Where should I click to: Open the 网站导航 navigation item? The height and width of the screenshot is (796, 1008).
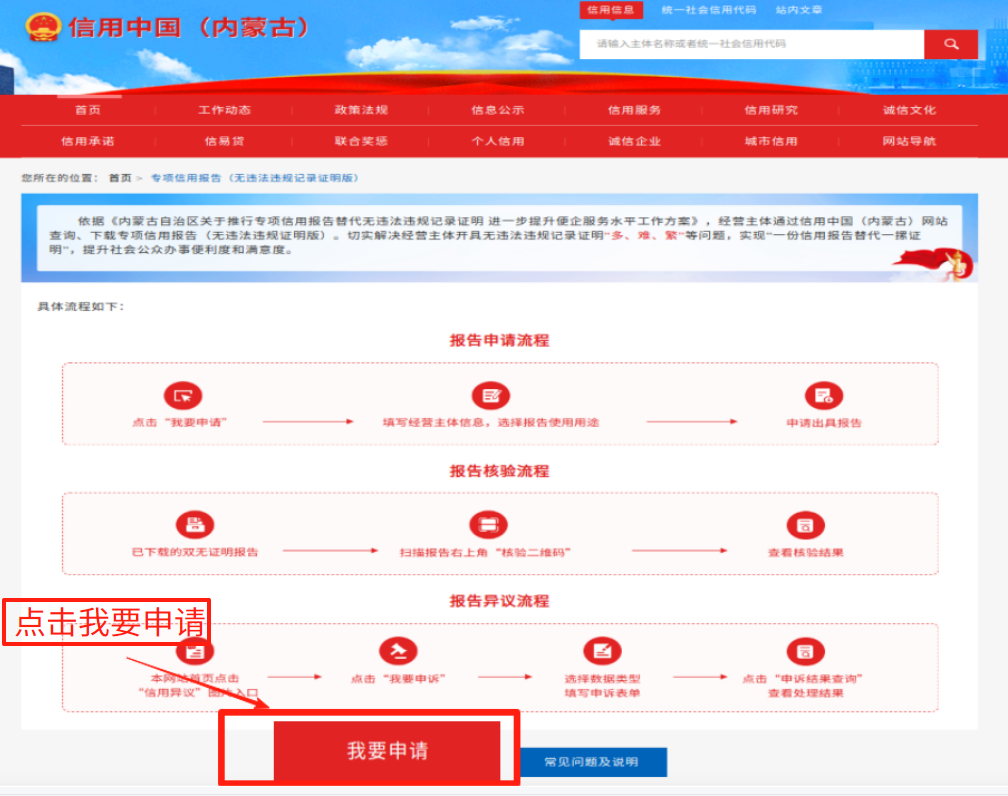[909, 141]
